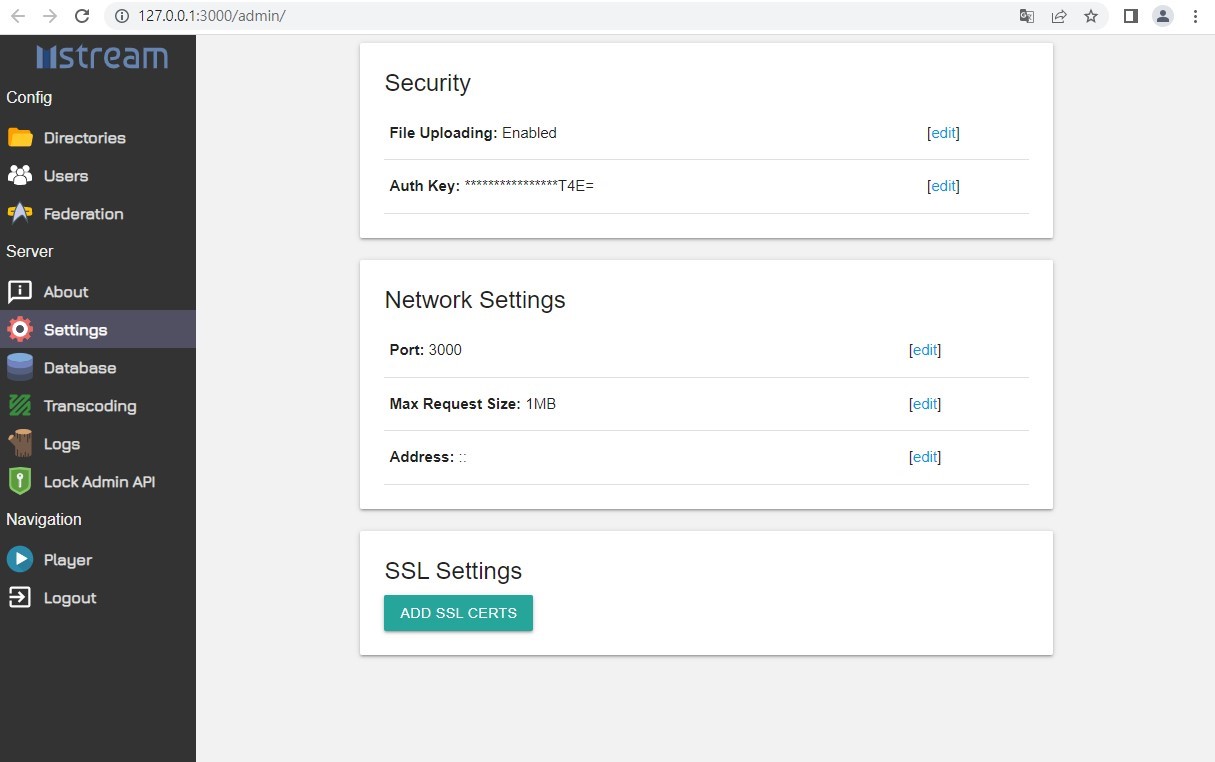Edit the Max Request Size
Screen dimensions: 1215x762
pos(925,404)
